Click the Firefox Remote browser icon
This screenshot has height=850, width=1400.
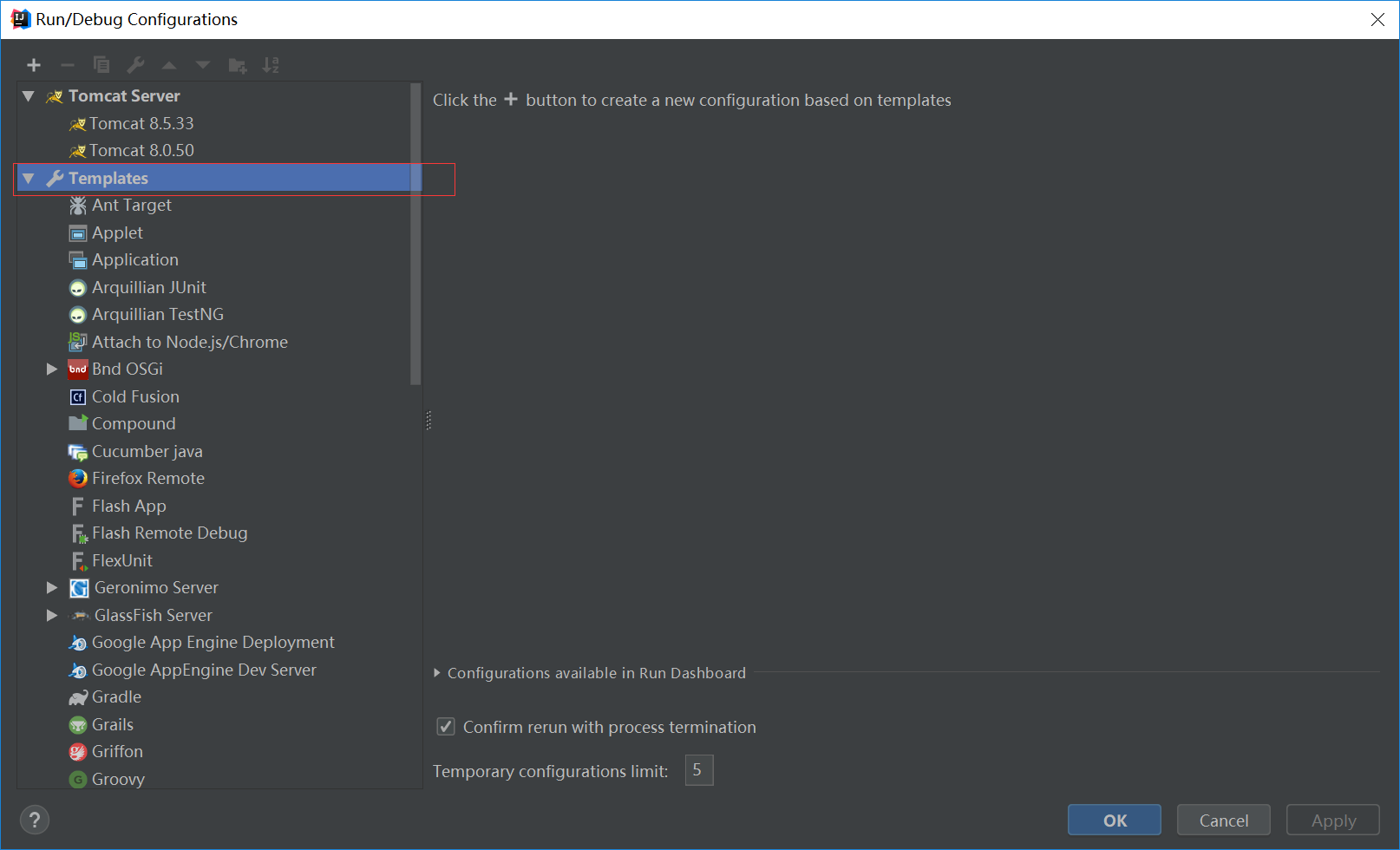click(78, 479)
